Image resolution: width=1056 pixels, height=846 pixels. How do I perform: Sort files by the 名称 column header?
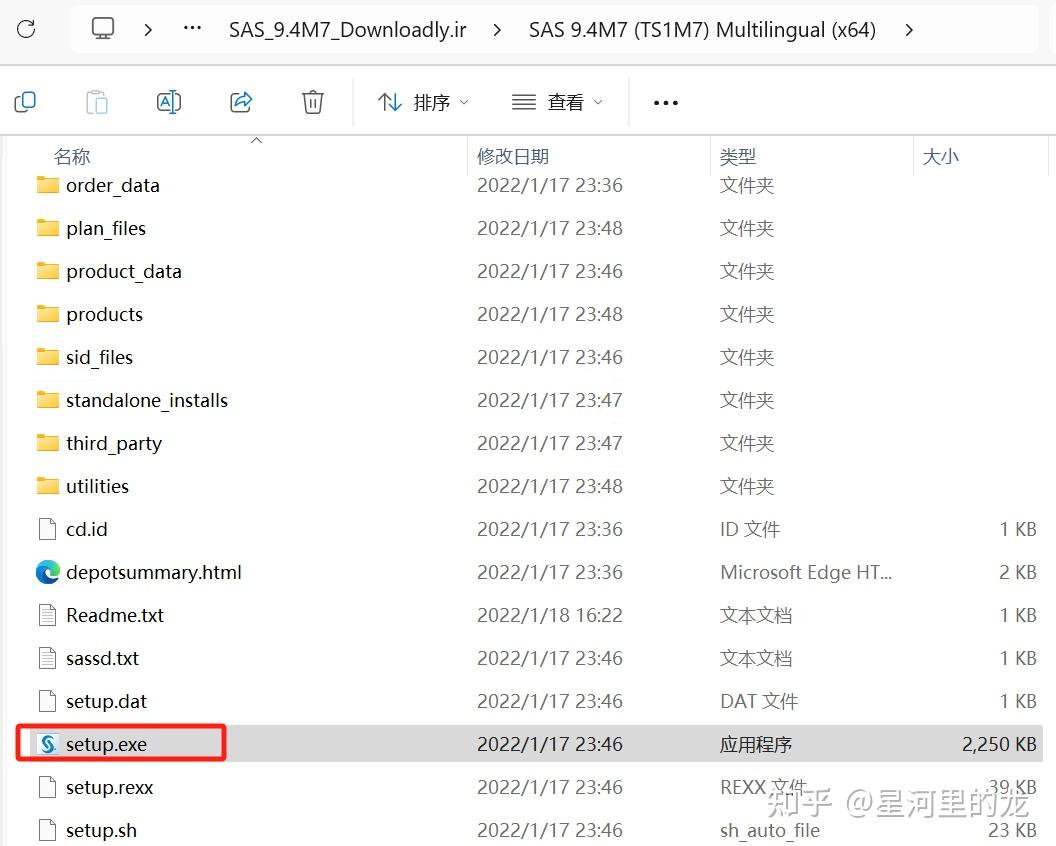[x=71, y=156]
